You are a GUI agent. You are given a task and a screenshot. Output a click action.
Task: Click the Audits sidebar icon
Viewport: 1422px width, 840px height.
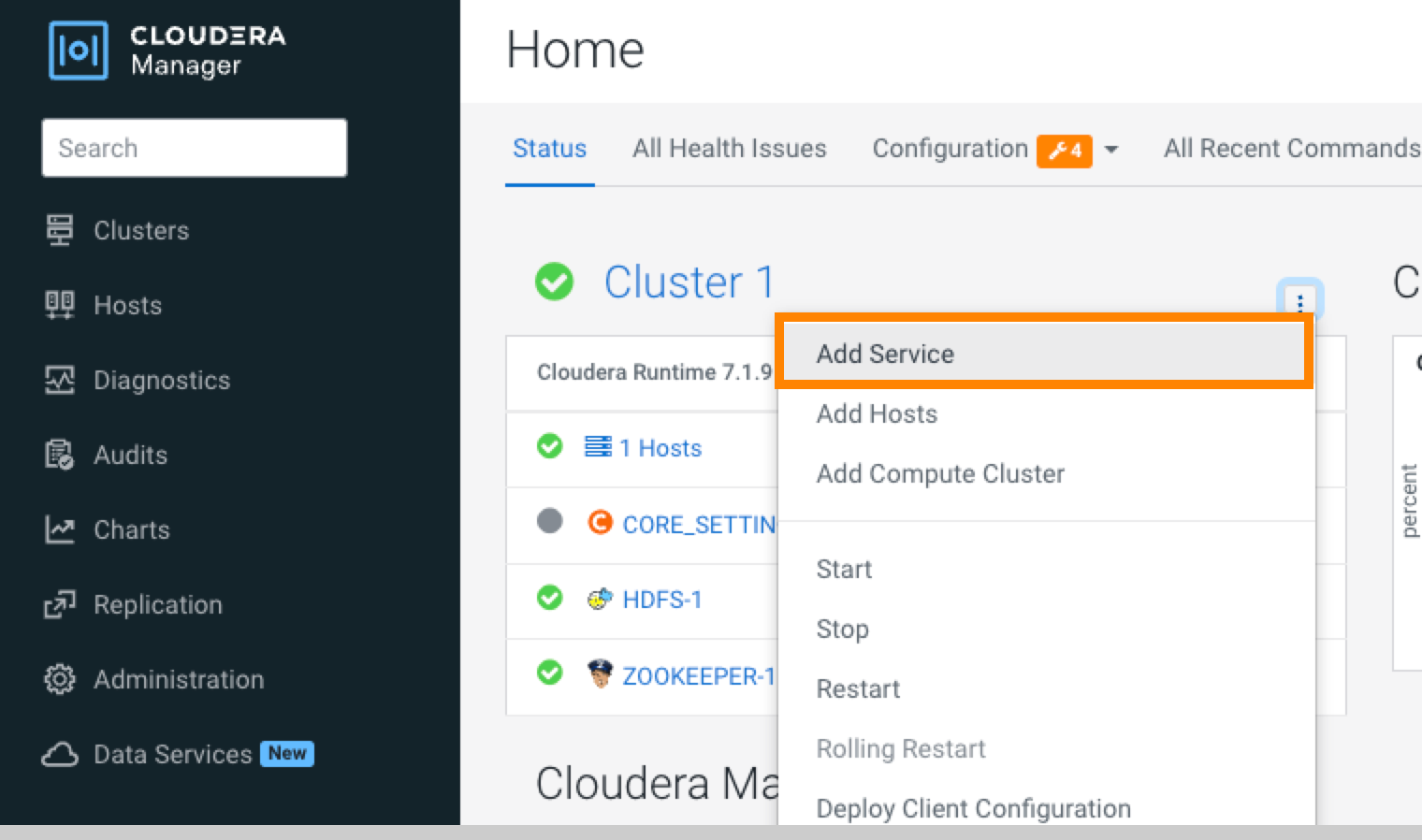point(60,455)
